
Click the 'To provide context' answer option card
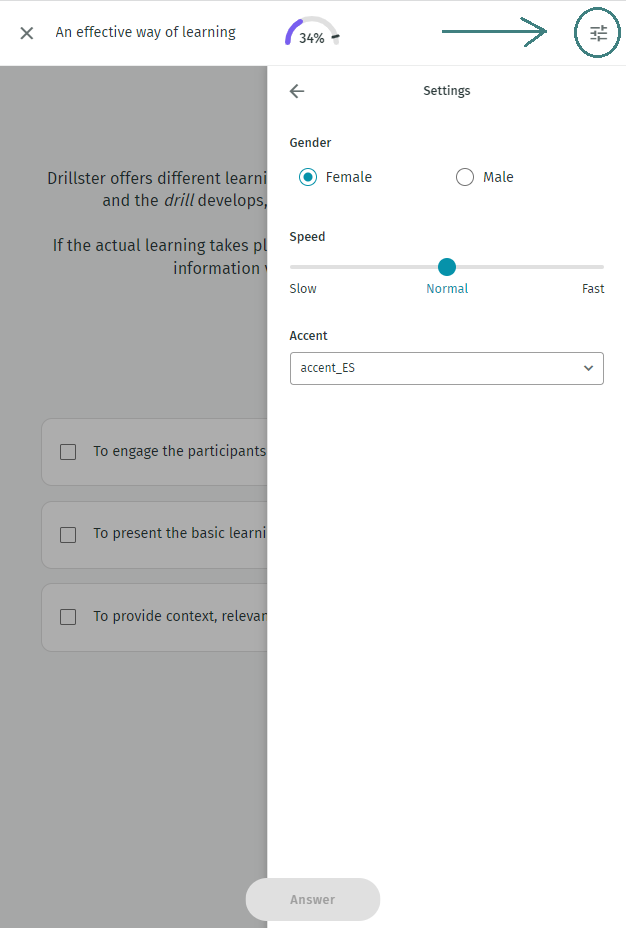pyautogui.click(x=154, y=617)
